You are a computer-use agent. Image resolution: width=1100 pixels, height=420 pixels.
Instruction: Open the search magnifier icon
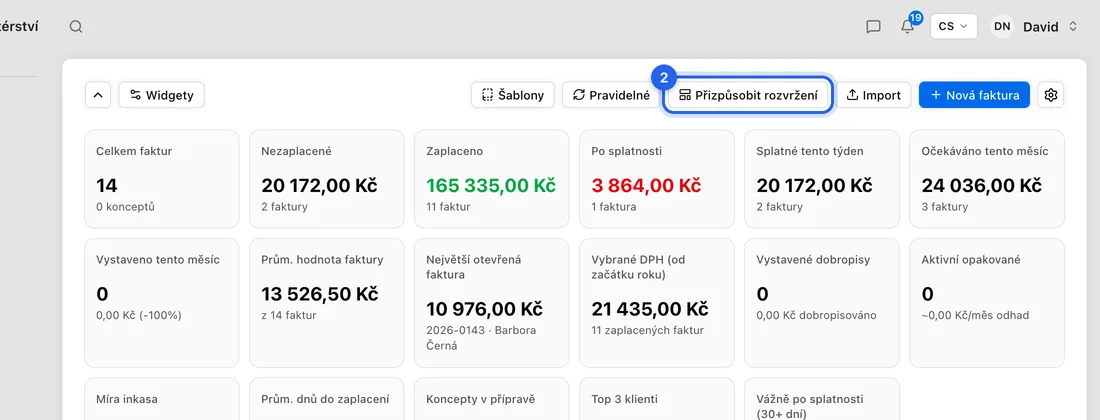click(x=76, y=27)
